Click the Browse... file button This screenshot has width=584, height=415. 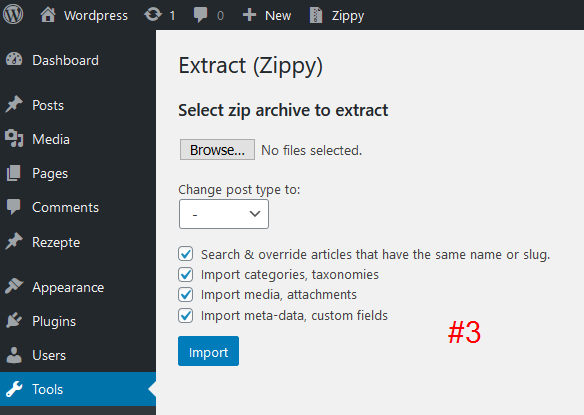pos(218,150)
